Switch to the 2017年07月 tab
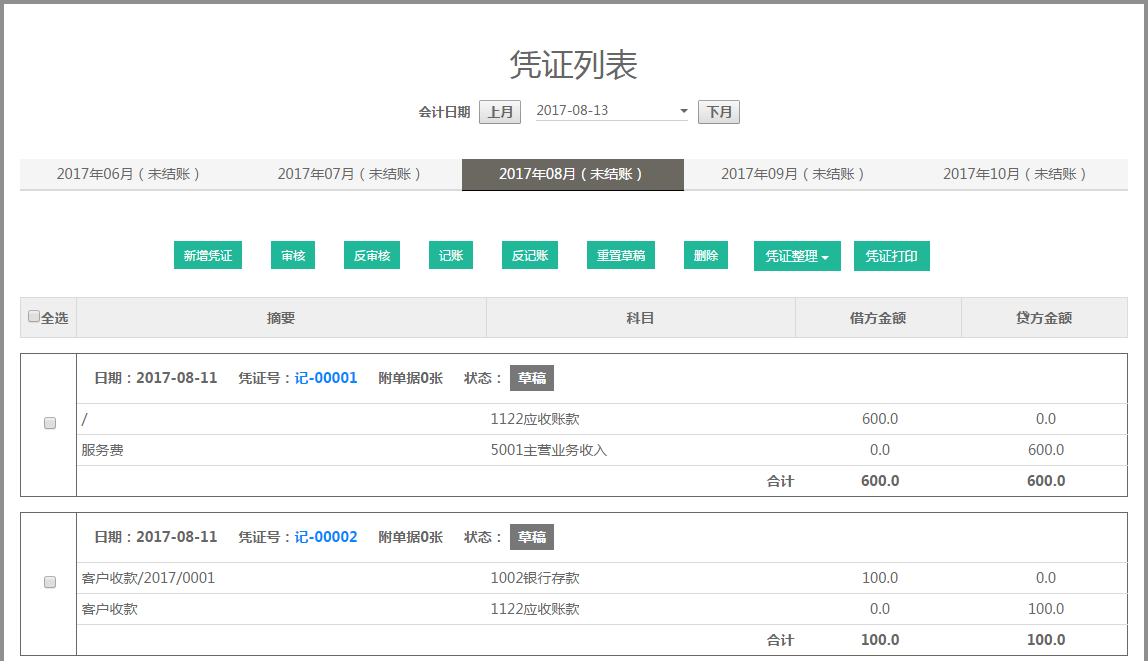The width and height of the screenshot is (1148, 661). coord(350,174)
